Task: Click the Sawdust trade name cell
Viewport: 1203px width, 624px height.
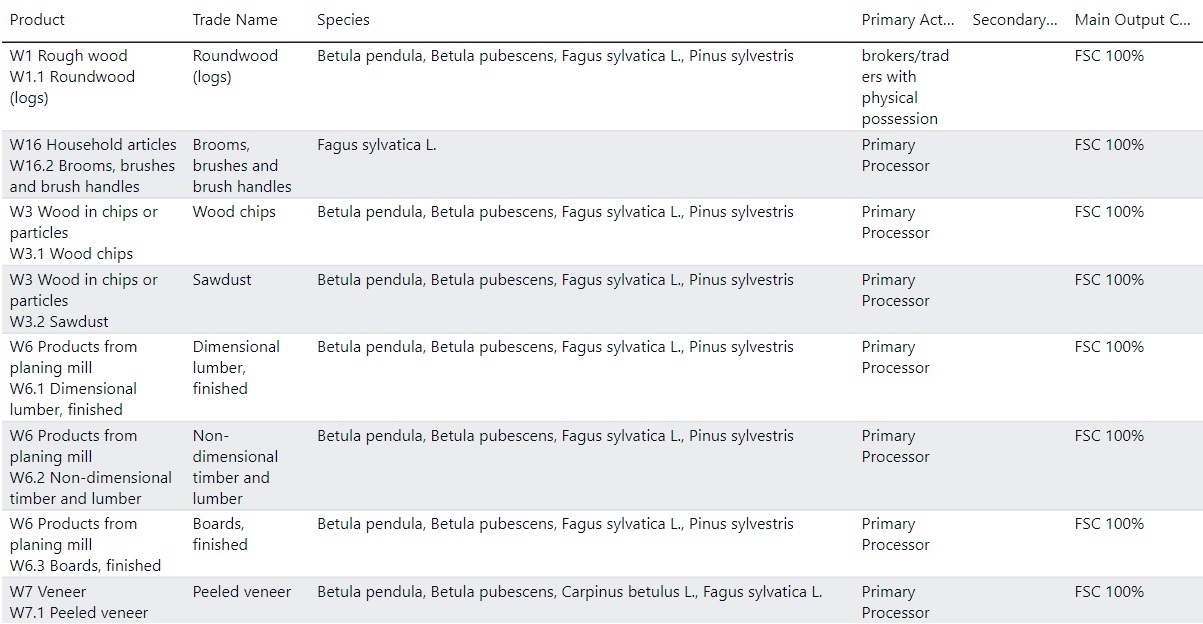Action: tap(221, 280)
